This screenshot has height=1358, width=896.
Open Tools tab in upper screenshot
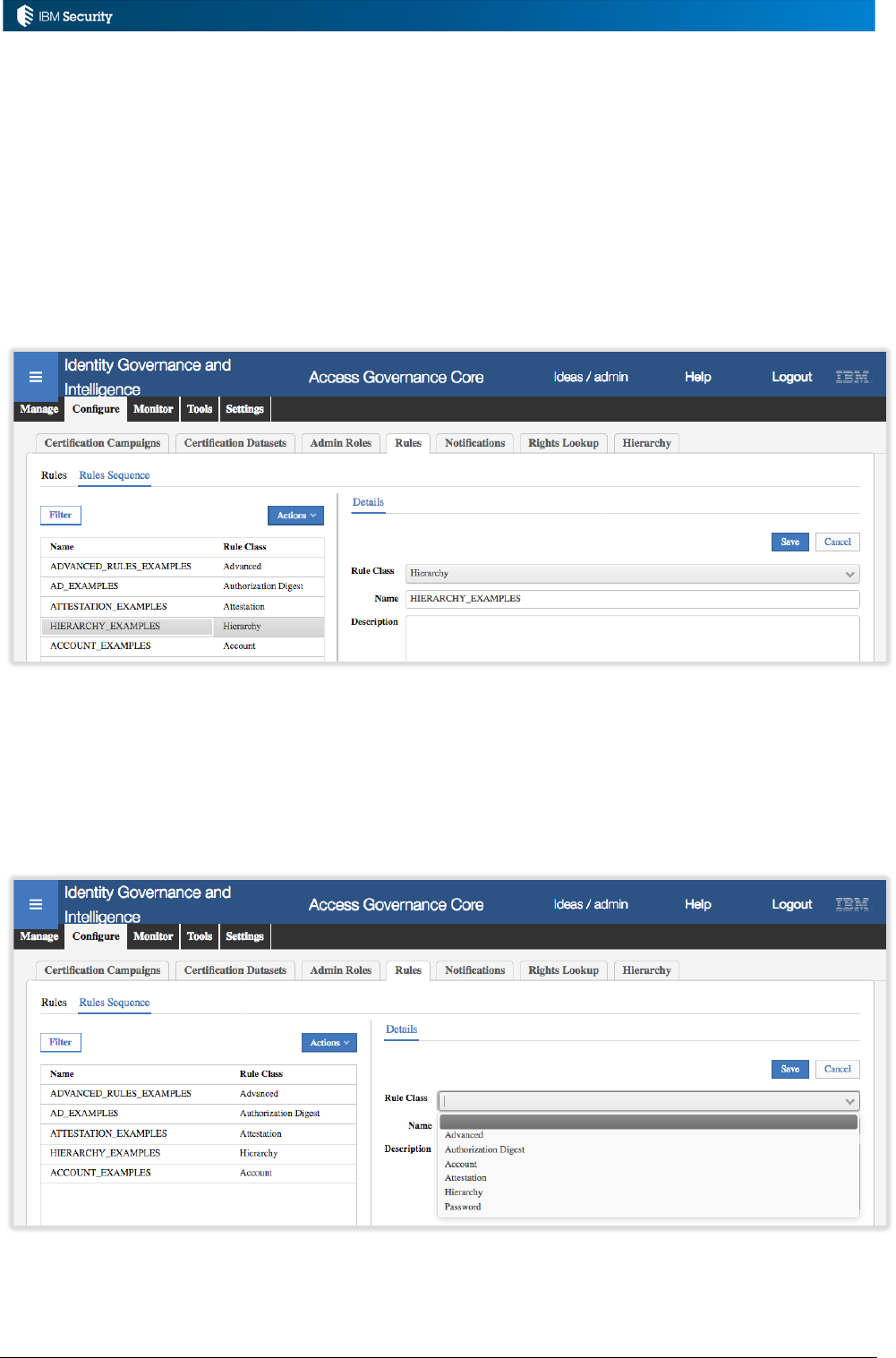point(200,409)
